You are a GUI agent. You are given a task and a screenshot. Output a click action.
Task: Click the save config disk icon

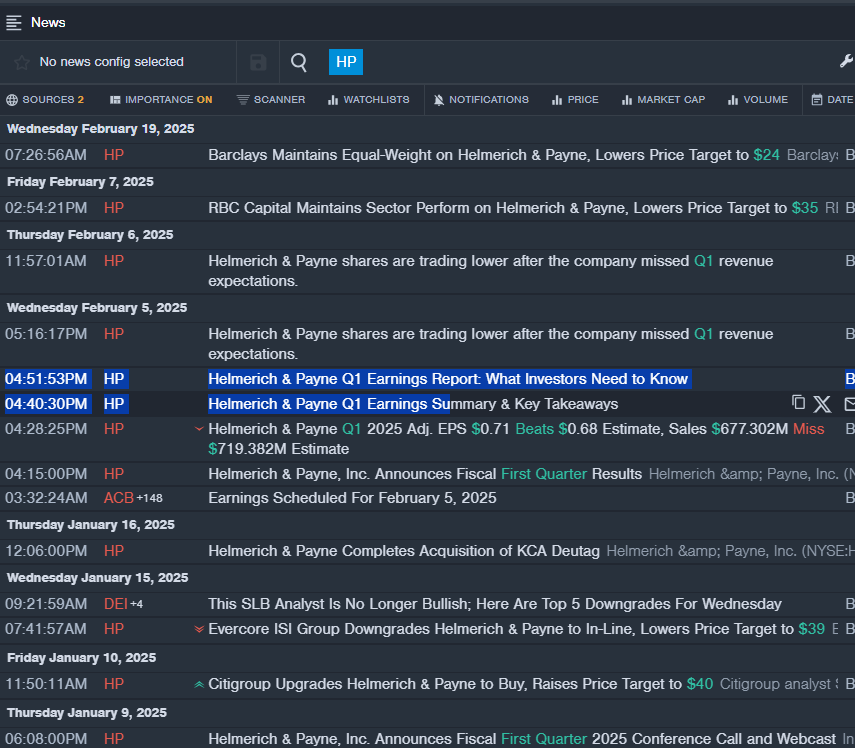click(258, 62)
